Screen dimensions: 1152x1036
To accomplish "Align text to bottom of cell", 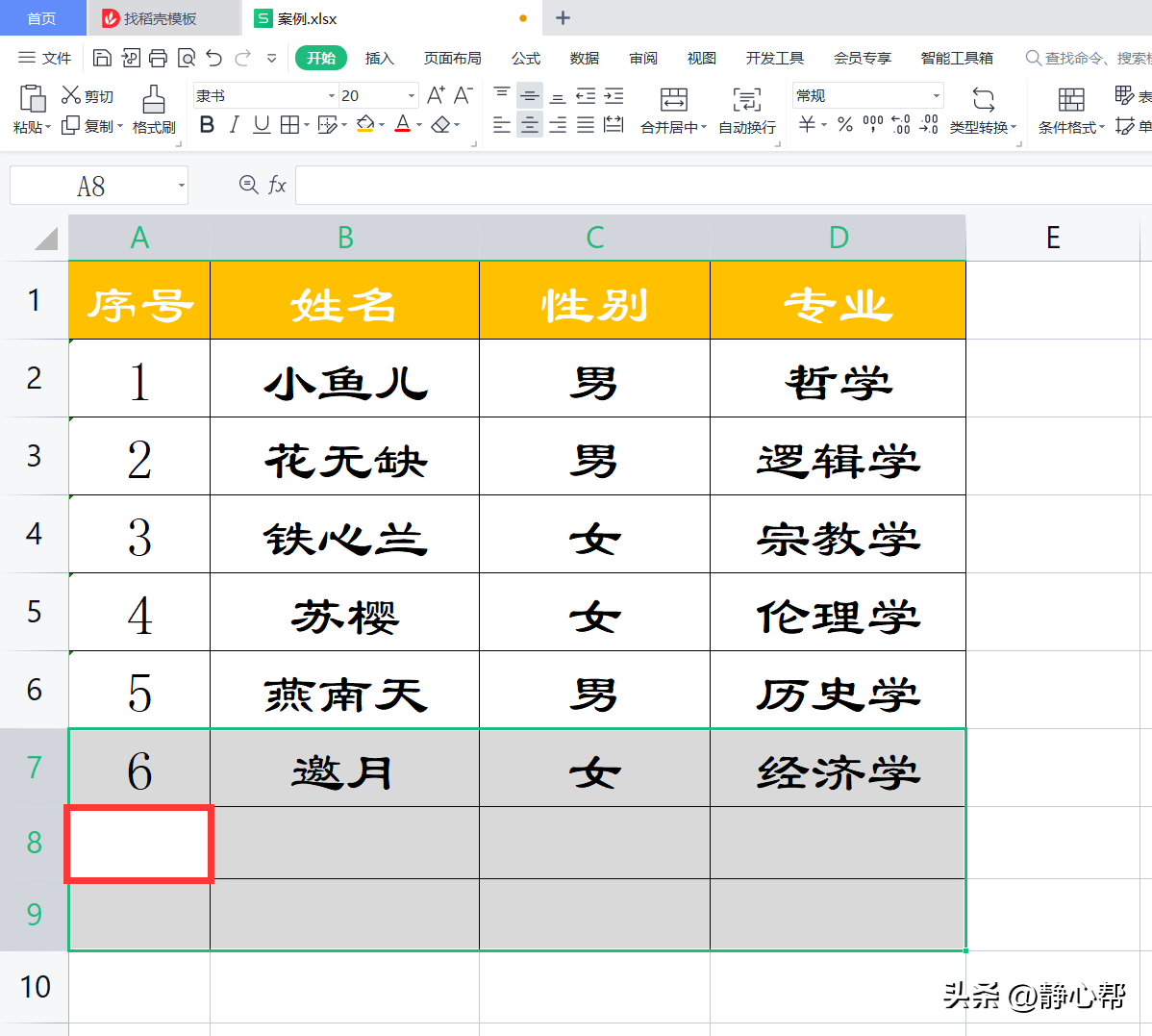I will (558, 95).
